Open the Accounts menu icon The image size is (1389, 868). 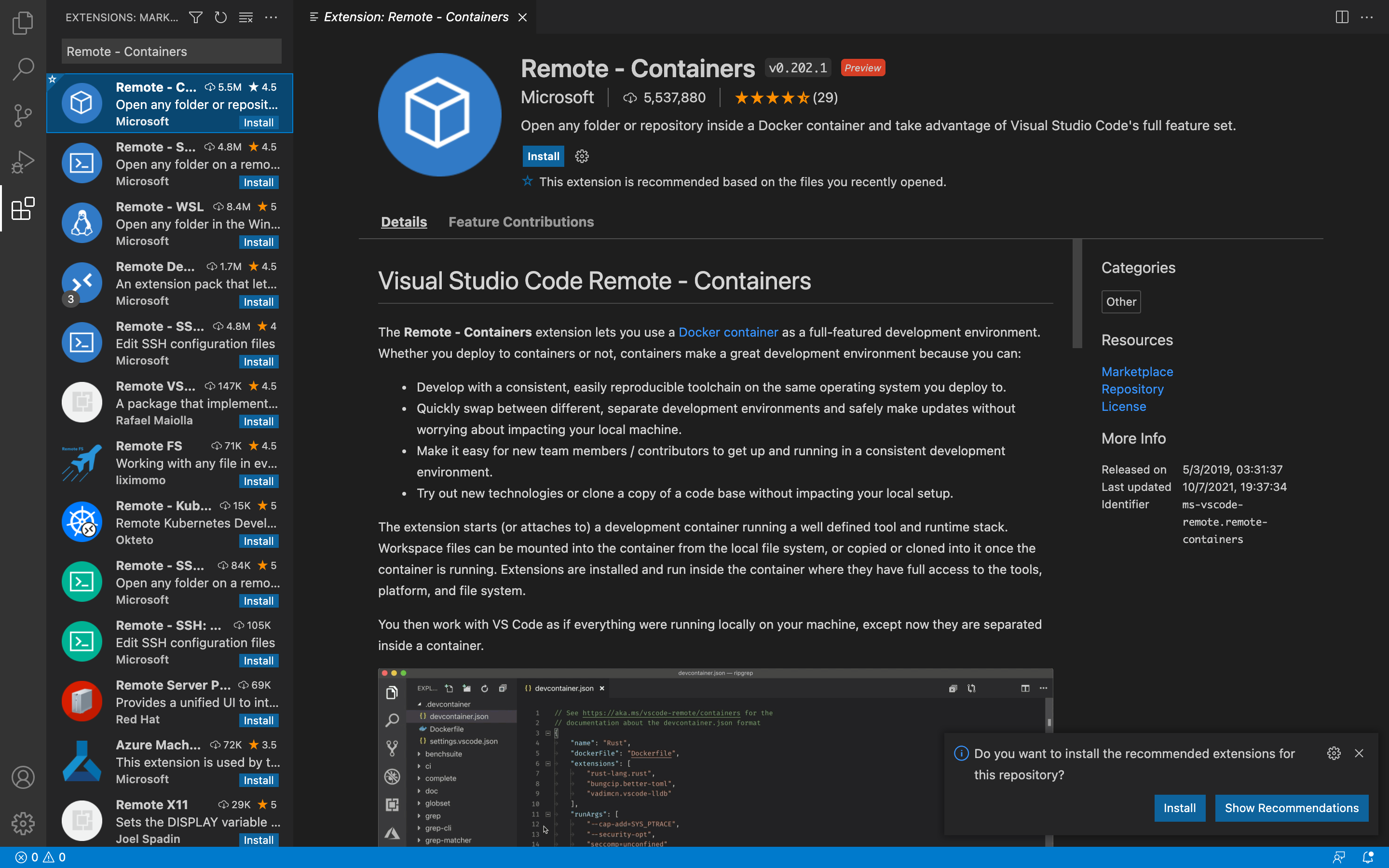(23, 777)
